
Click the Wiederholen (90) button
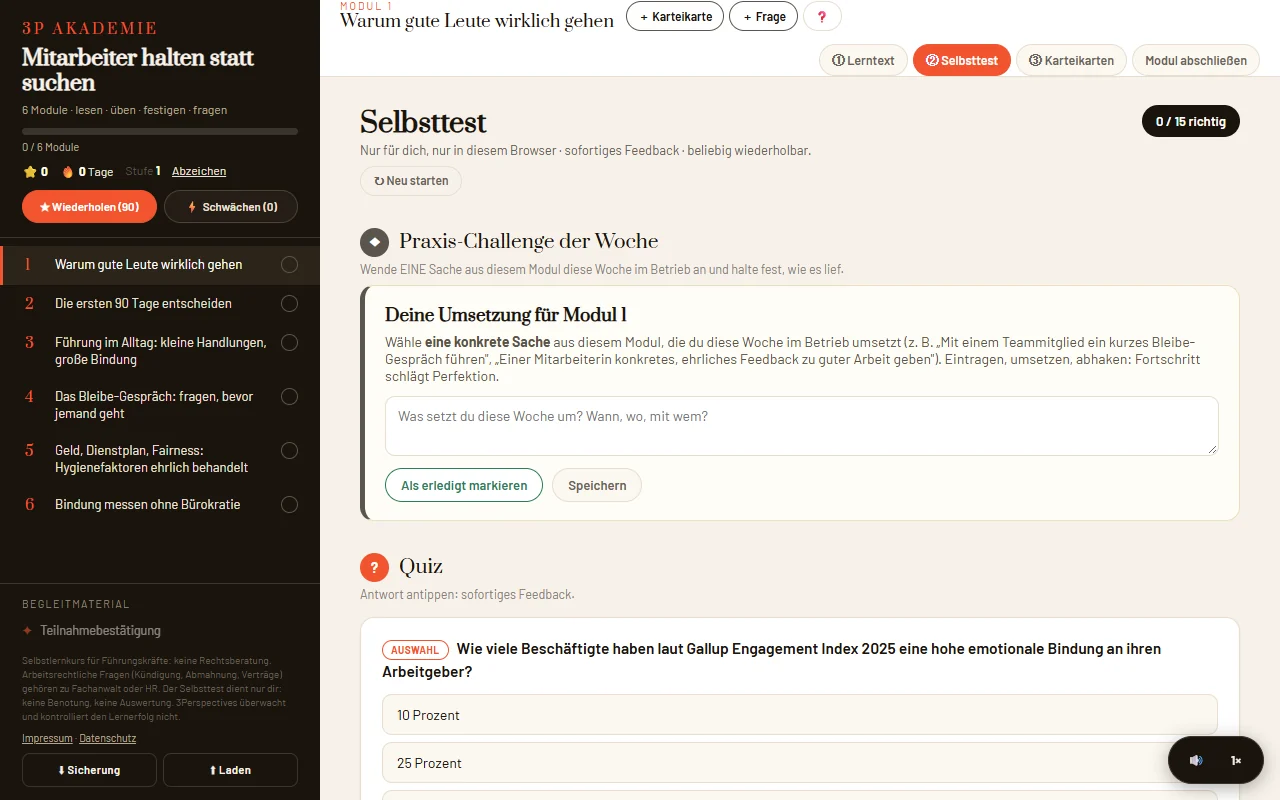[x=89, y=207]
